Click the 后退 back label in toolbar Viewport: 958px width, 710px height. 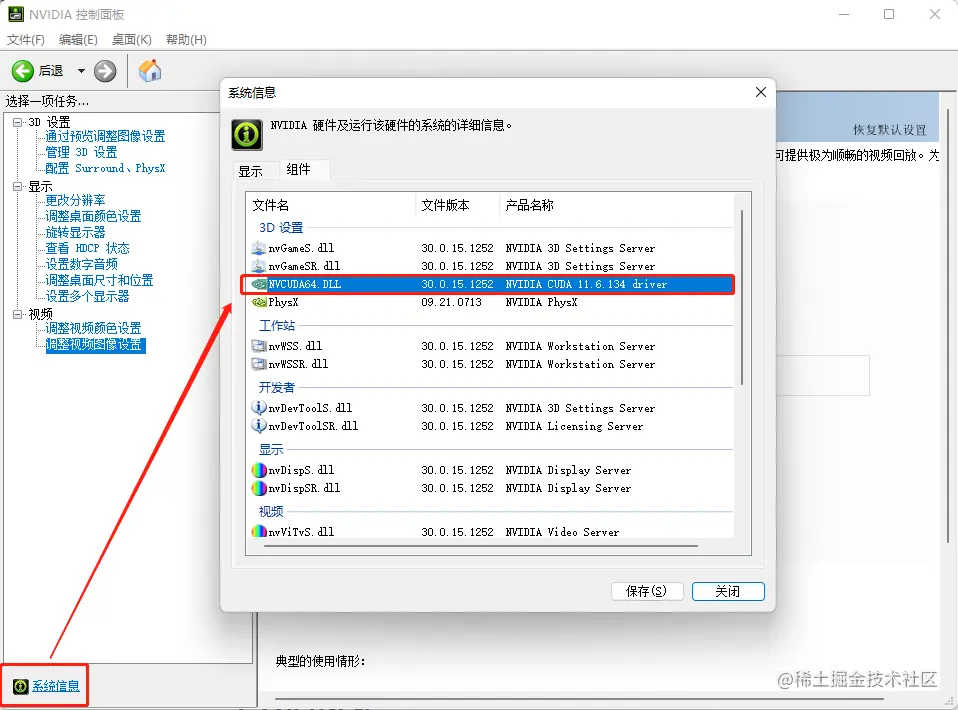[x=51, y=71]
